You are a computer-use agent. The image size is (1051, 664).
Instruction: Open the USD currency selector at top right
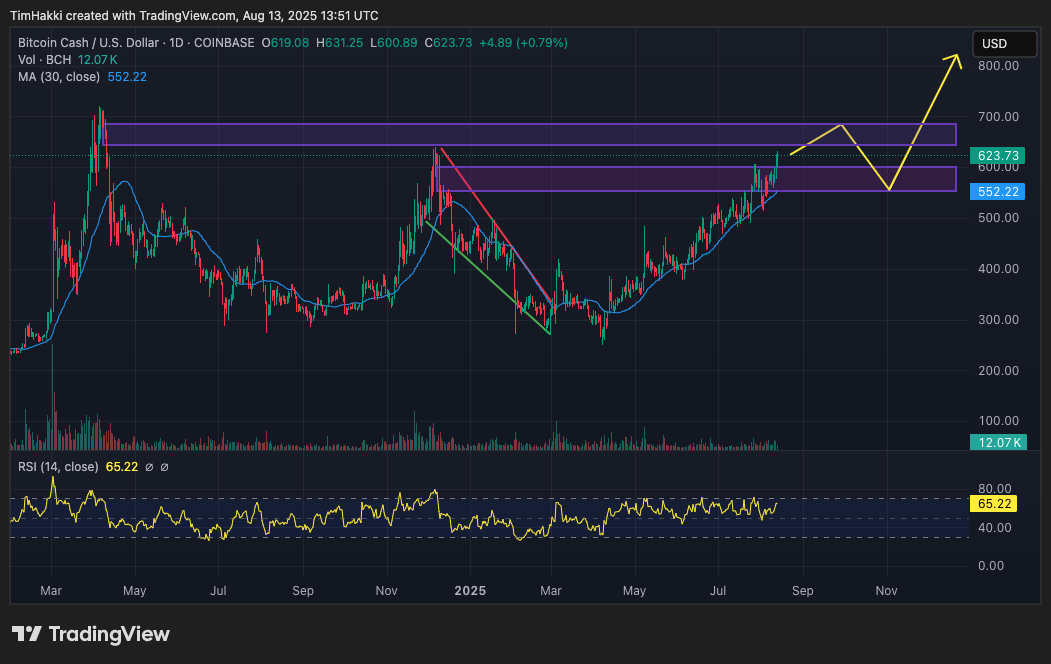coord(1004,43)
